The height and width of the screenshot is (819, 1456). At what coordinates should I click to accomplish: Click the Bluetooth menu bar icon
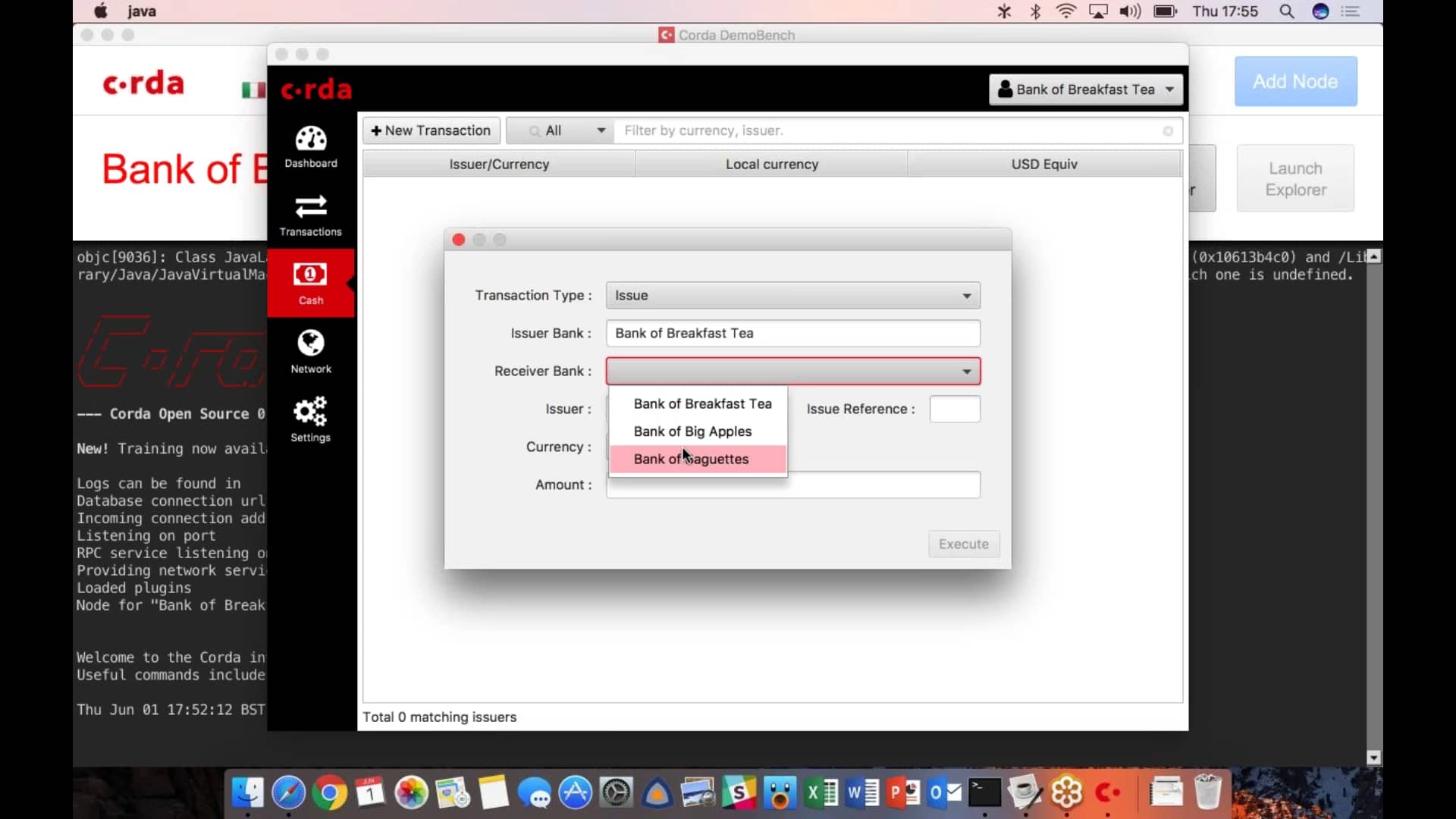pos(1035,11)
